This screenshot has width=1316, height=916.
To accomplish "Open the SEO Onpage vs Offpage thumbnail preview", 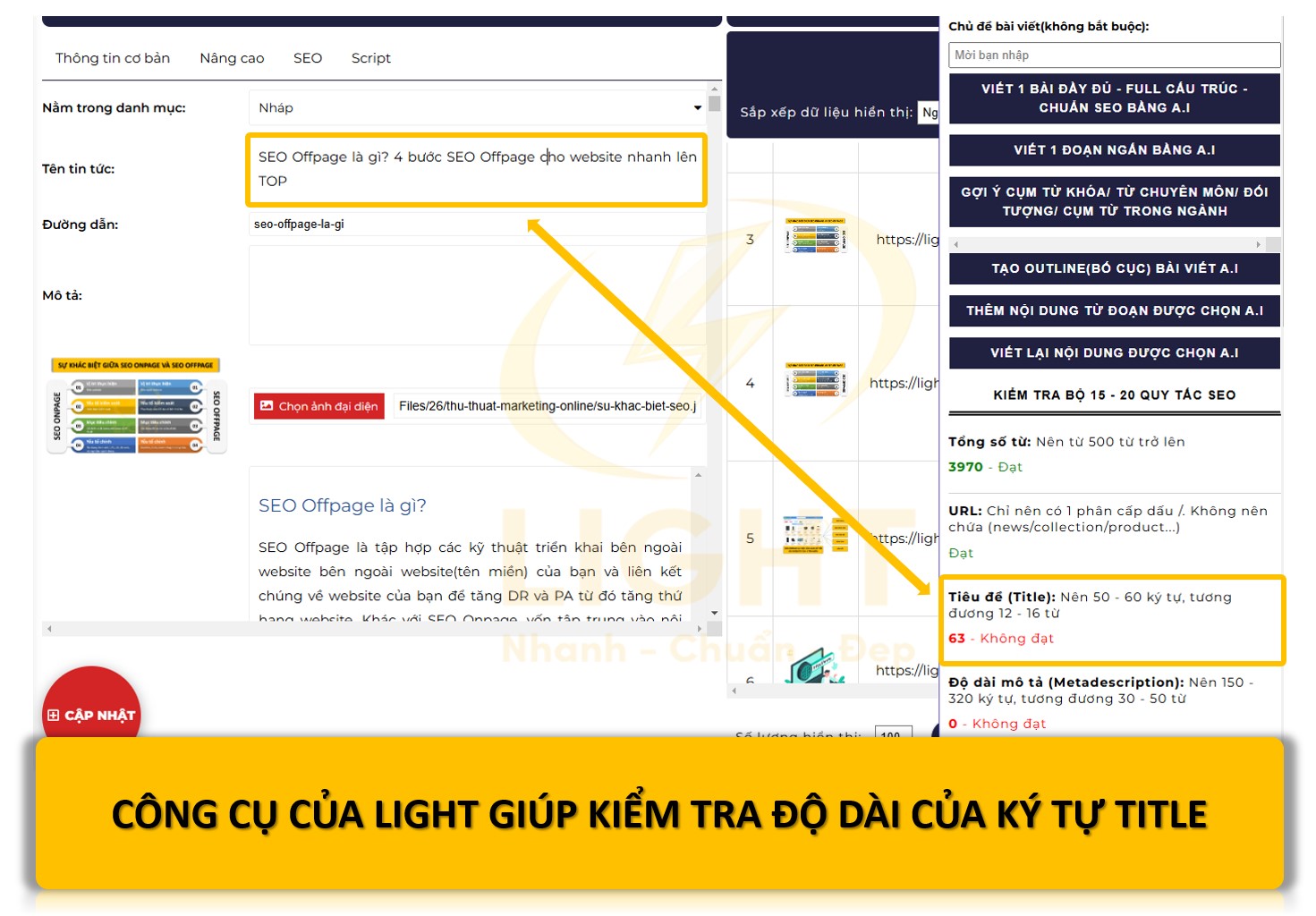I will 136,406.
